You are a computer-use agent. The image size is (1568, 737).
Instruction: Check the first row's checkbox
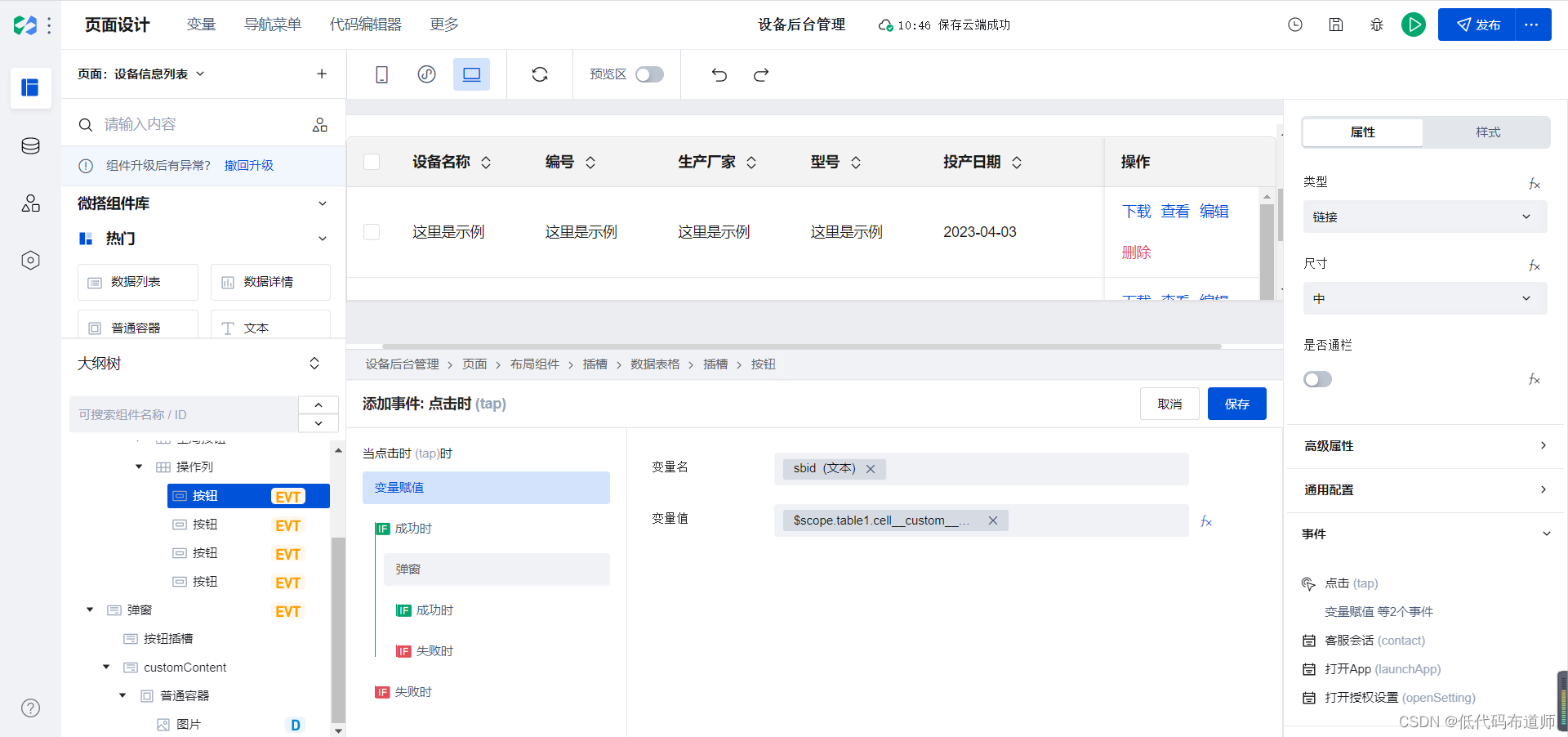click(x=372, y=232)
